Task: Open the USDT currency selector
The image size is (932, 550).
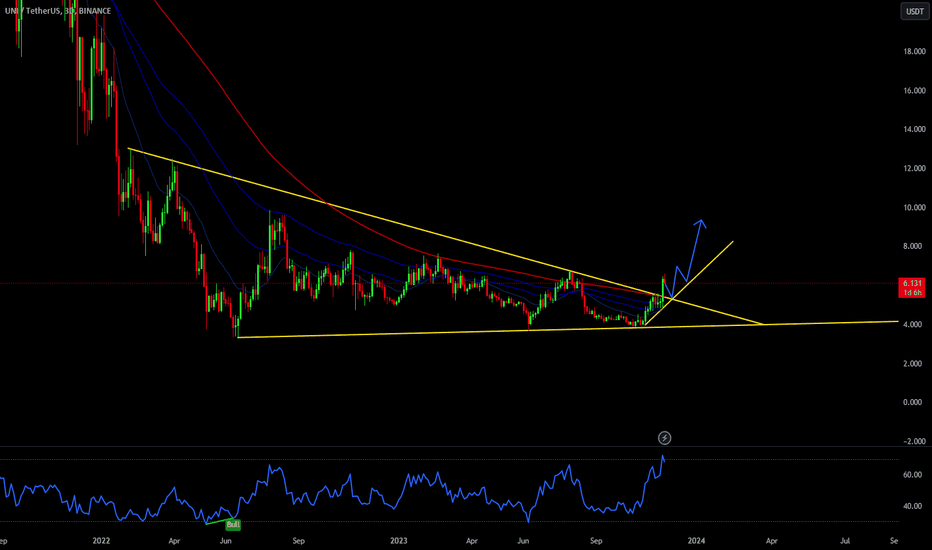Action: tap(914, 11)
